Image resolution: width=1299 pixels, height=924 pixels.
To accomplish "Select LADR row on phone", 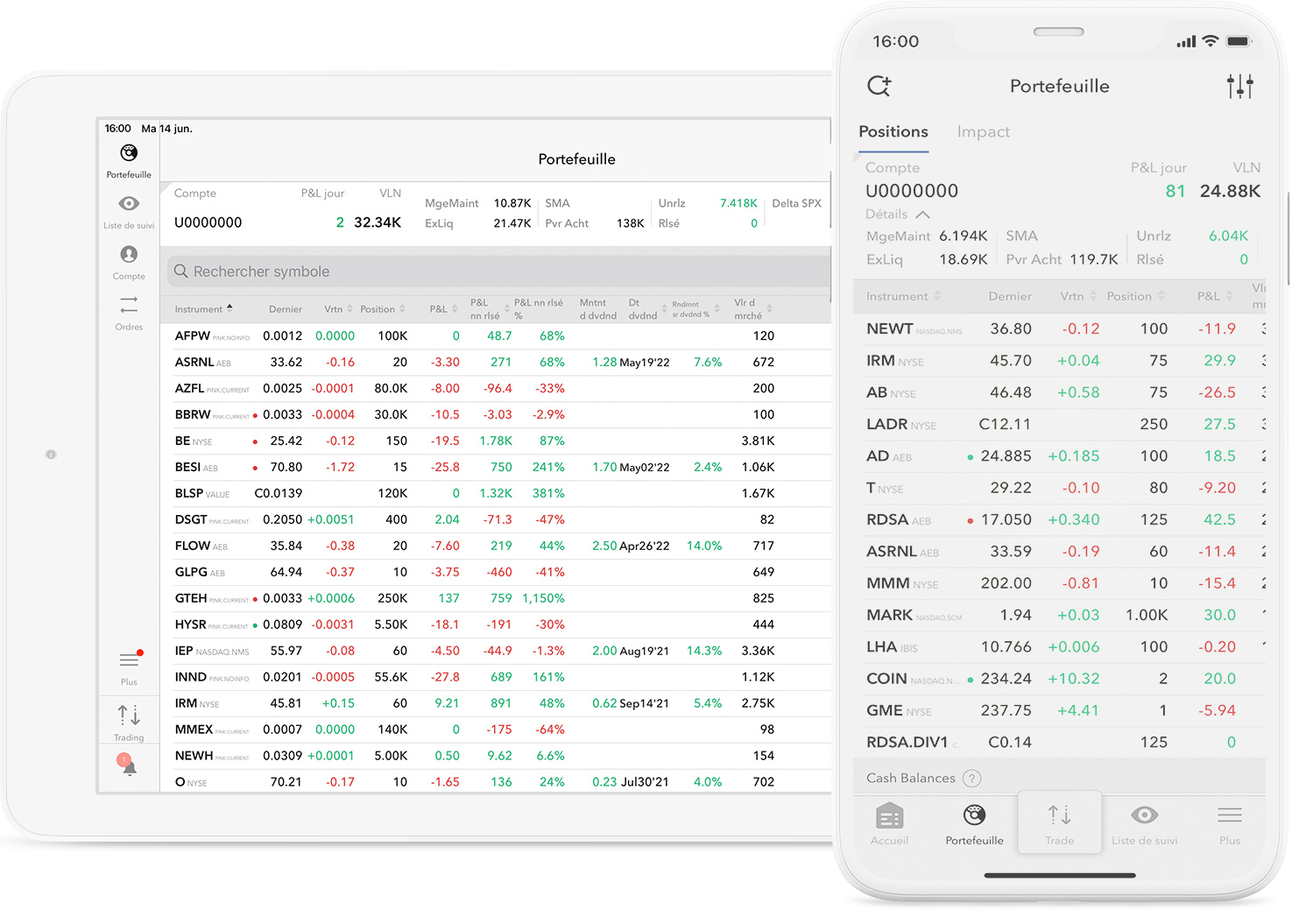I will point(1062,425).
